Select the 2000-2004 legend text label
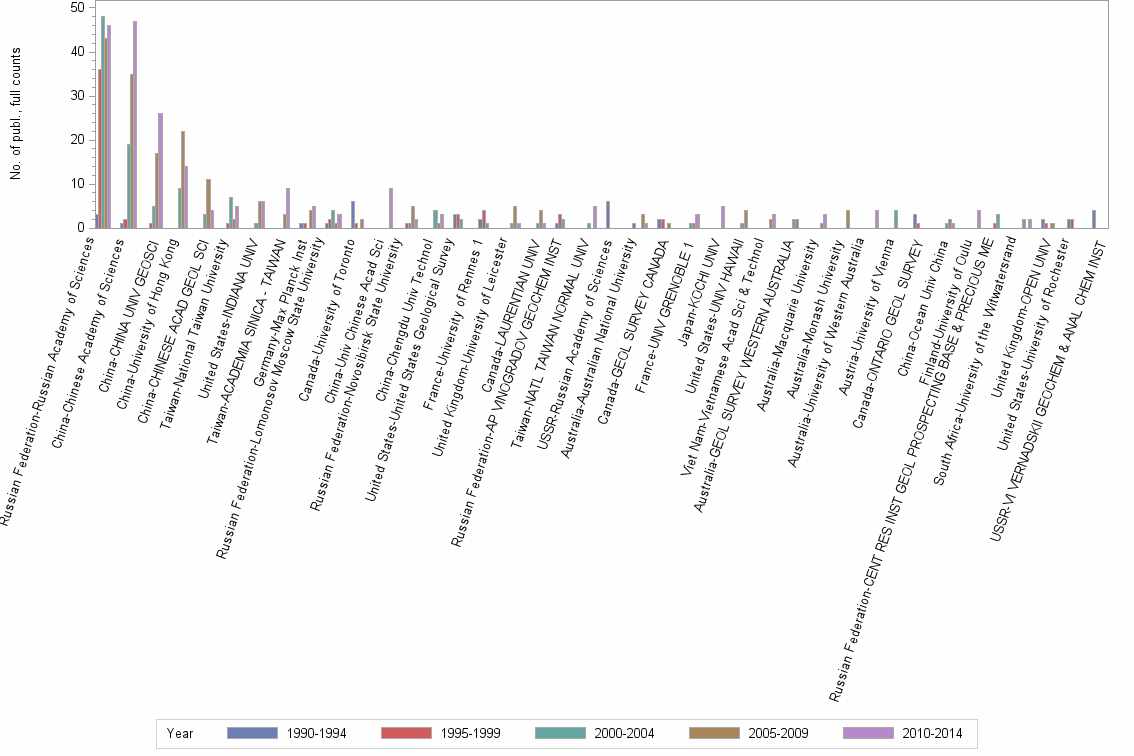This screenshot has width=1134, height=756. [x=624, y=733]
